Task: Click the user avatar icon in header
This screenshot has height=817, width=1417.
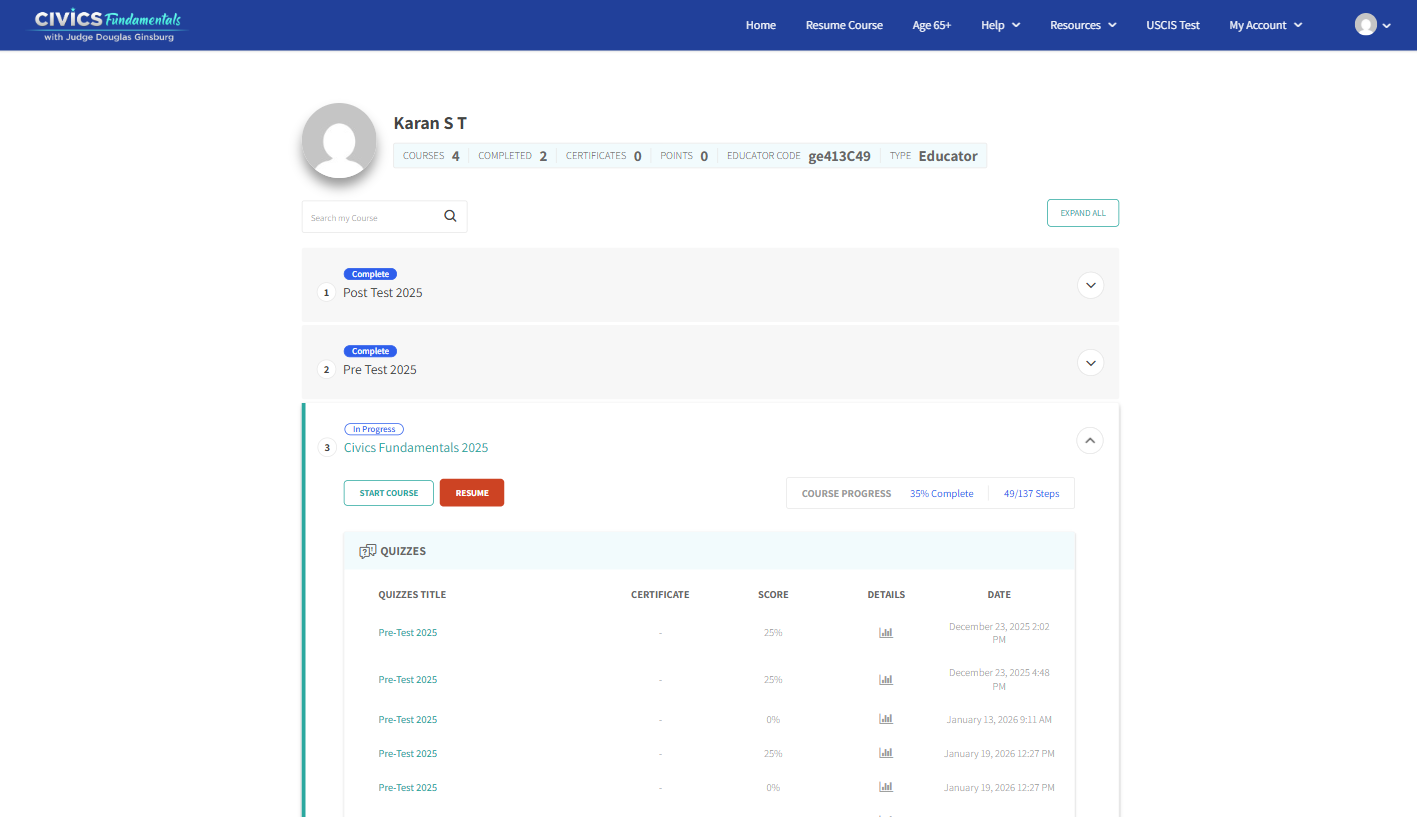Action: [1366, 25]
